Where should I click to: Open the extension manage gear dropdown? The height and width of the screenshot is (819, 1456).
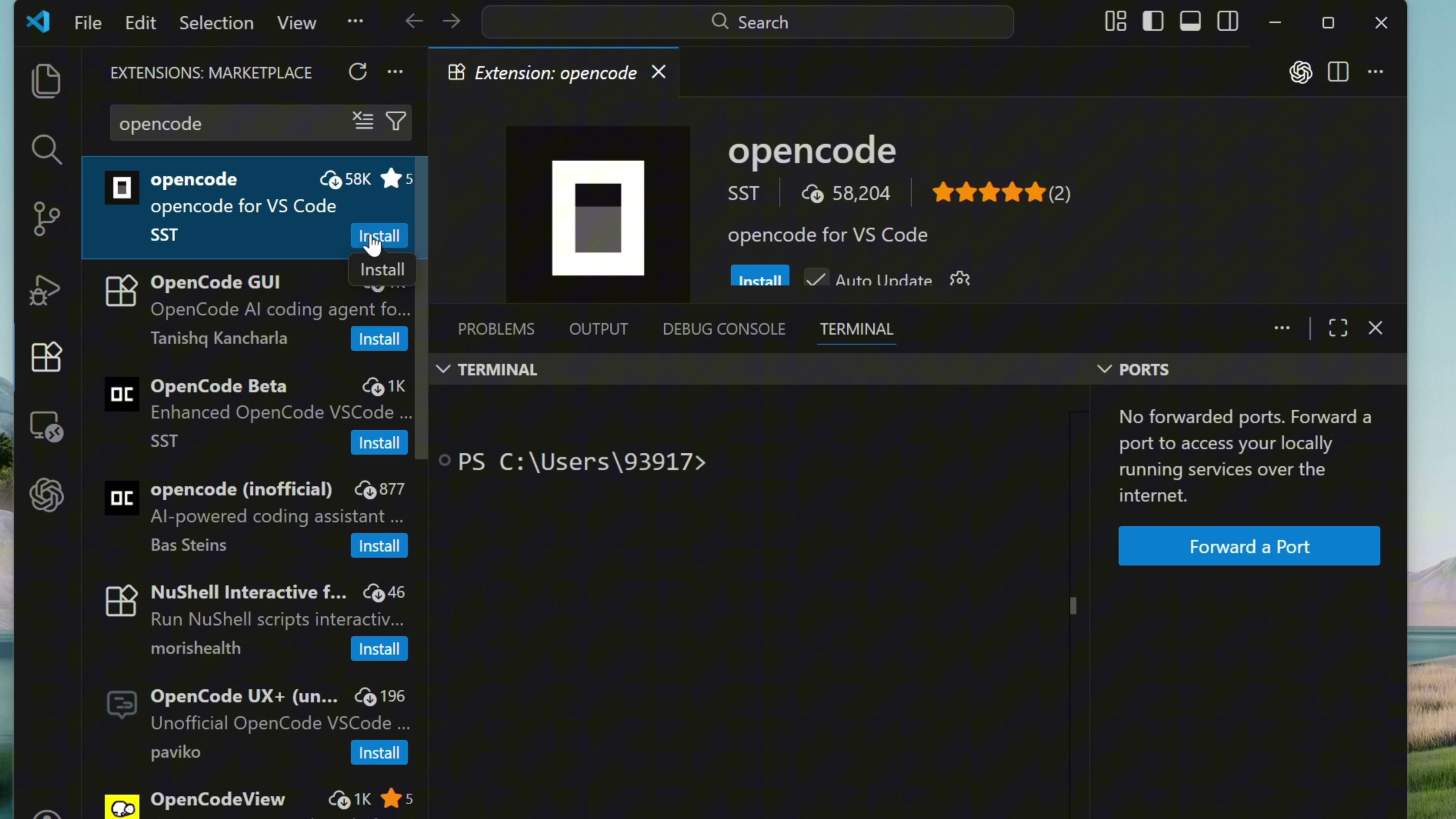click(x=959, y=278)
